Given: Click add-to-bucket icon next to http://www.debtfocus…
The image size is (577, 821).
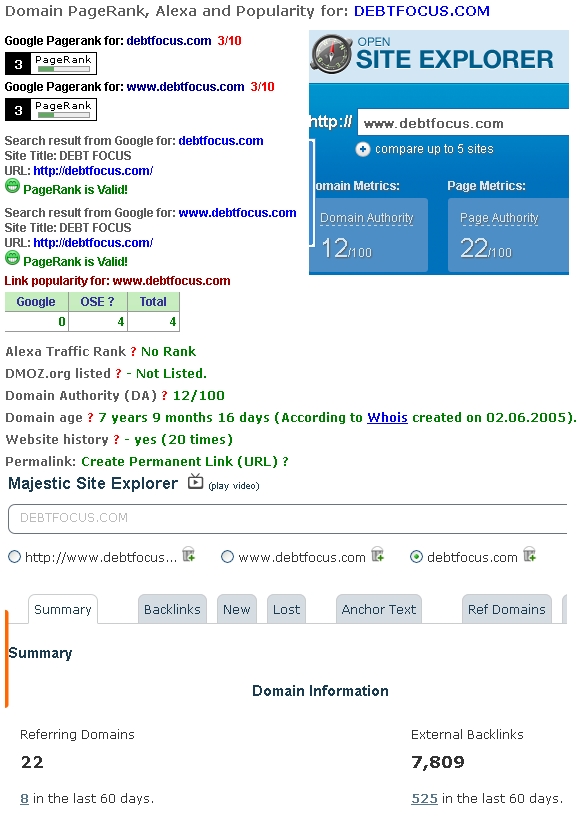Looking at the screenshot, I should coord(188,554).
